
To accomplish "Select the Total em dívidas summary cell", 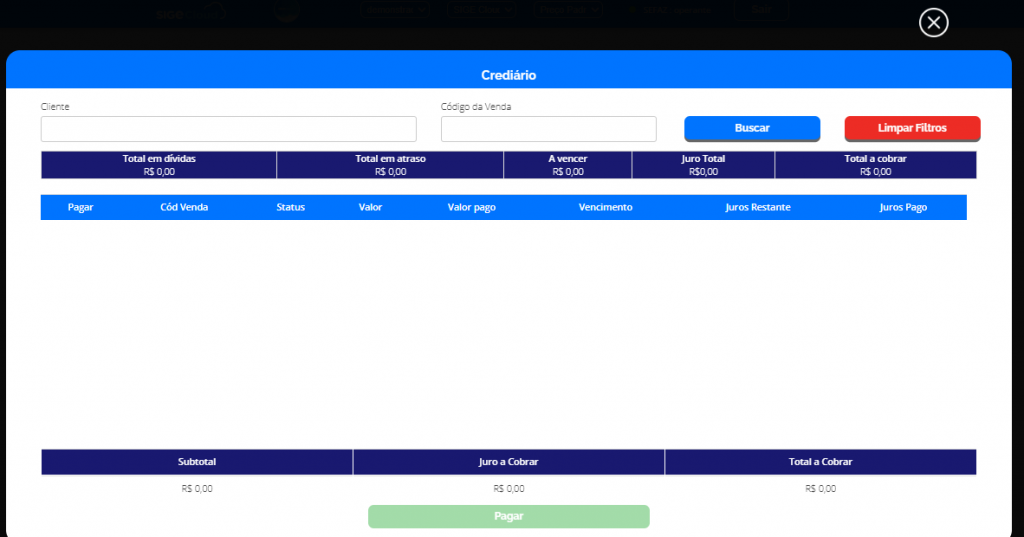I will pos(159,165).
